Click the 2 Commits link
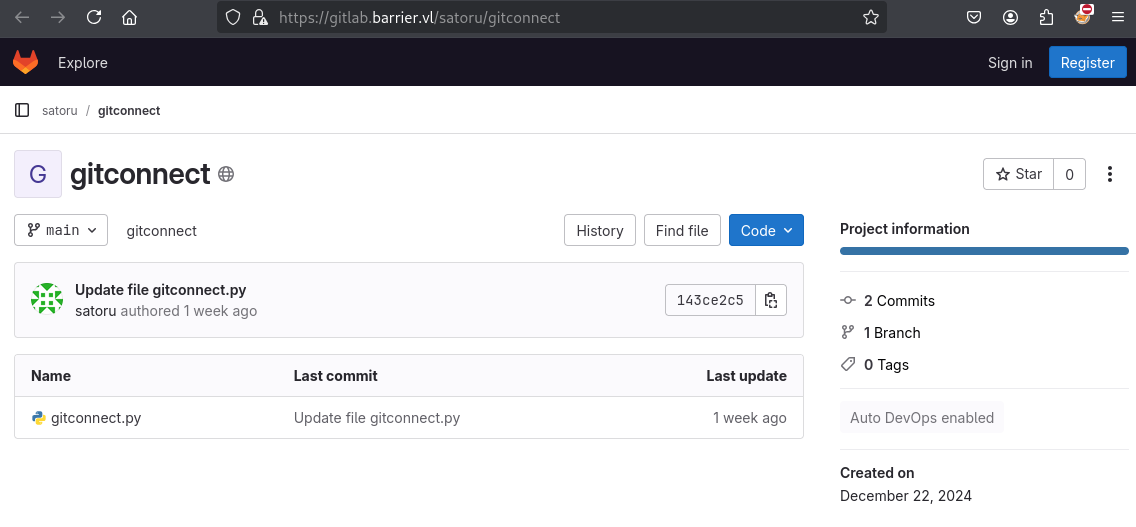The height and width of the screenshot is (527, 1136). click(x=899, y=300)
